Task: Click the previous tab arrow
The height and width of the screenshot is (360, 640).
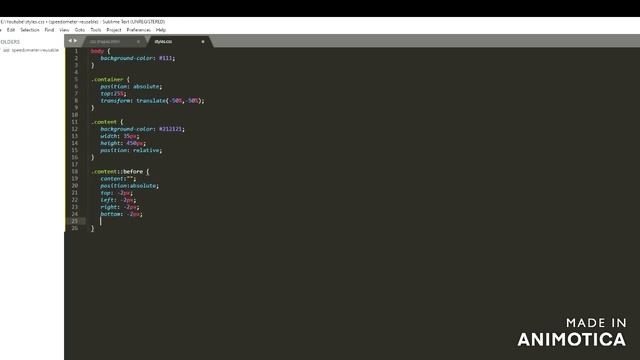Action: 70,41
